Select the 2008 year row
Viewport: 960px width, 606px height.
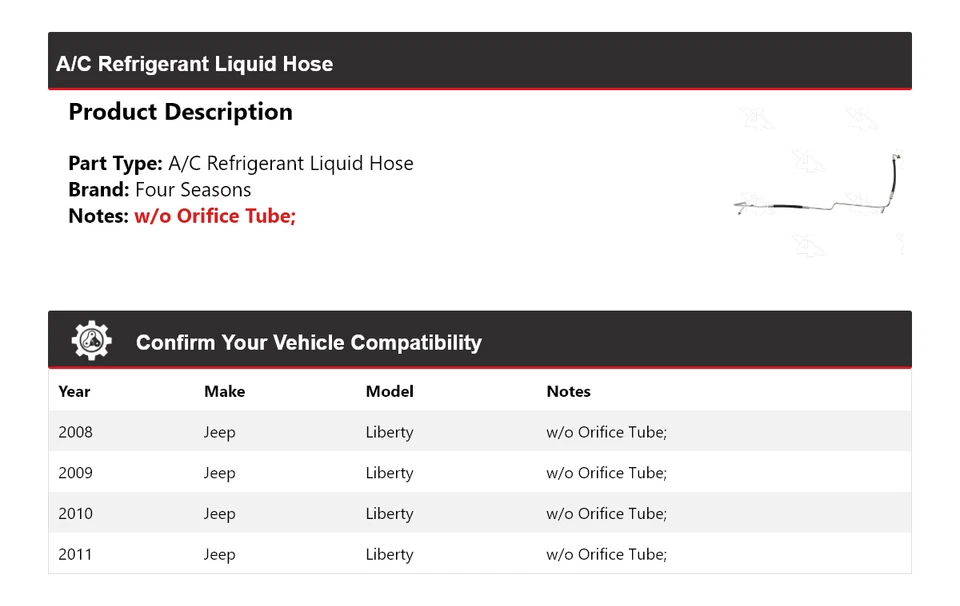75,432
